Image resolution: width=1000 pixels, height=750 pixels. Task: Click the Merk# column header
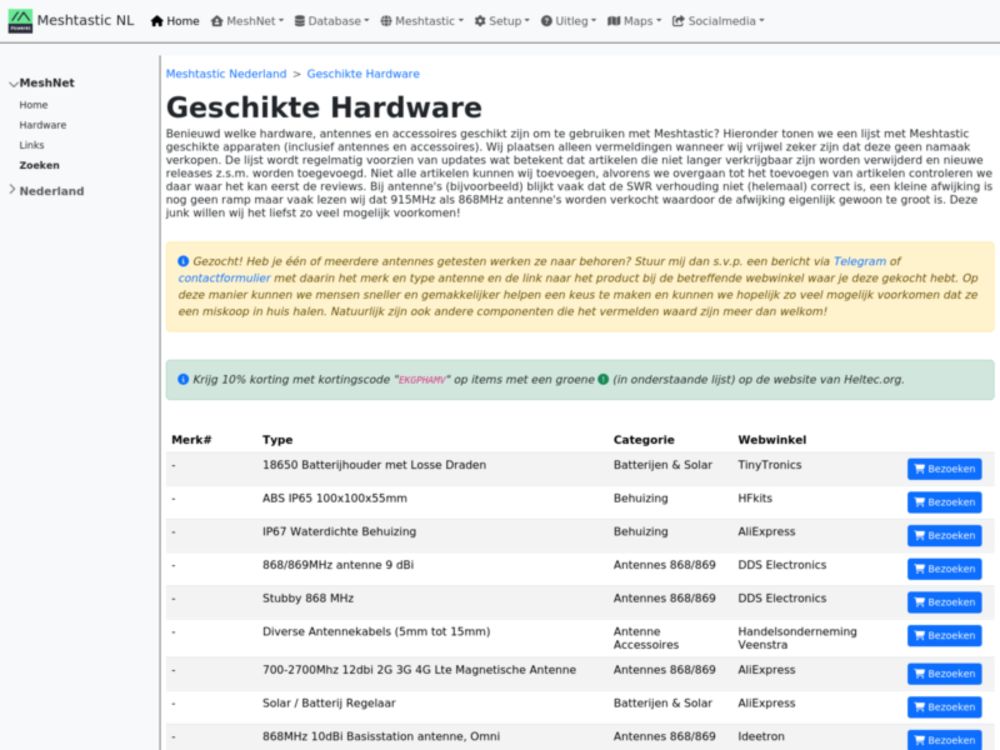[191, 439]
